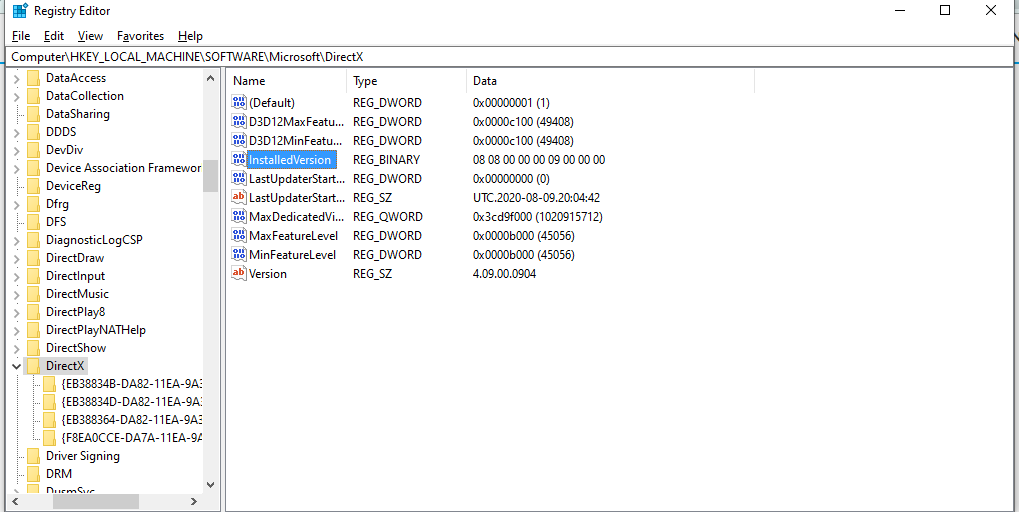Click the DeviceReg folder icon

[x=34, y=186]
